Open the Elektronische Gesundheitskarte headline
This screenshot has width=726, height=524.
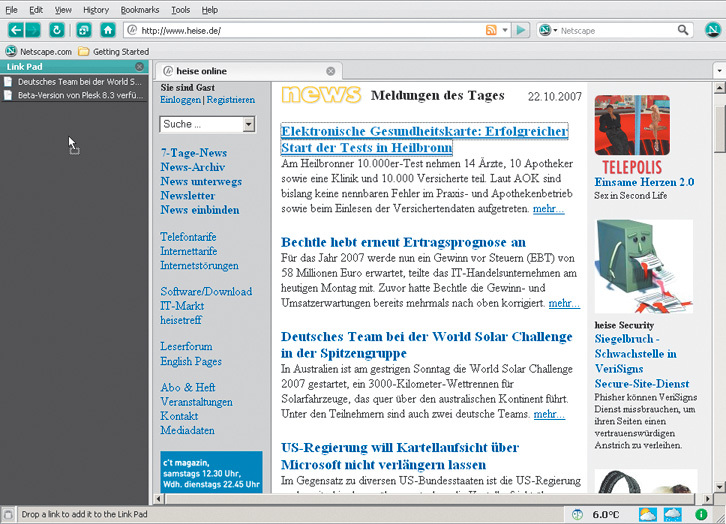pyautogui.click(x=425, y=139)
